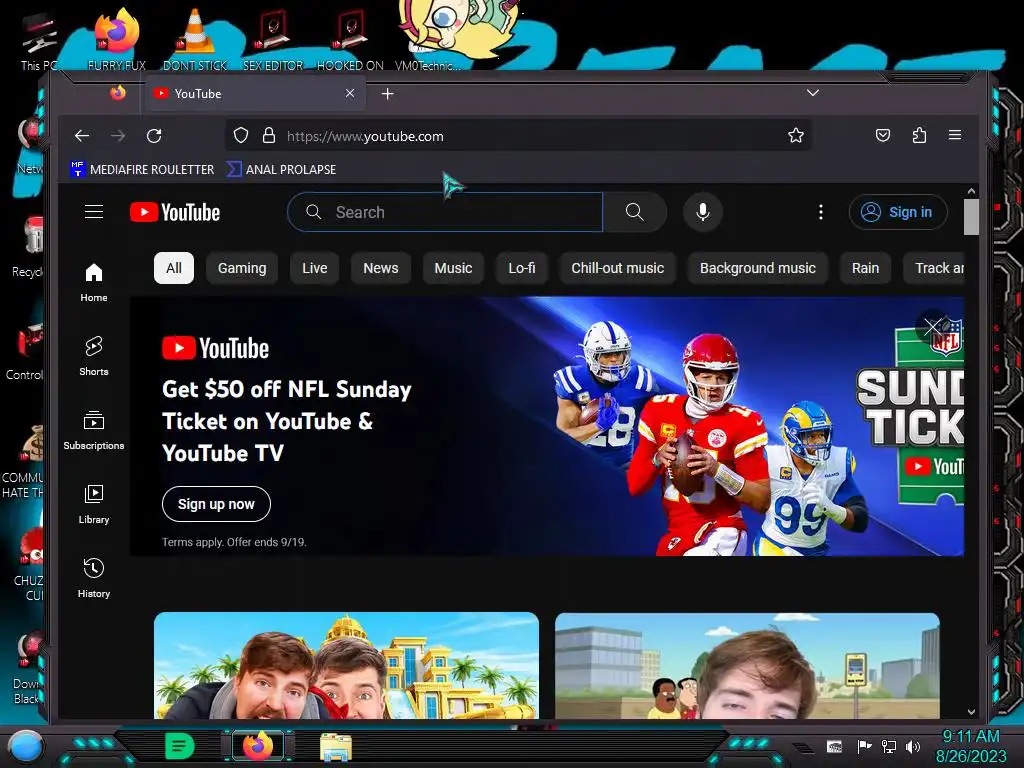Screen dimensions: 1024x768
Task: Select the Music filter chip
Action: [453, 268]
